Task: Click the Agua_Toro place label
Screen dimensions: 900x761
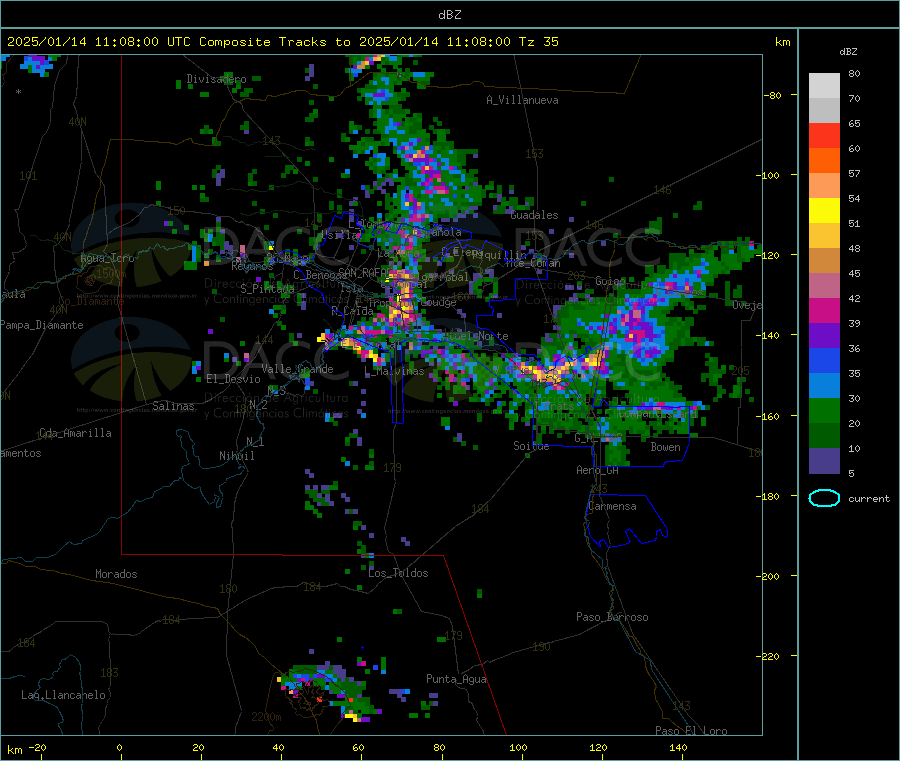Action: tap(107, 258)
